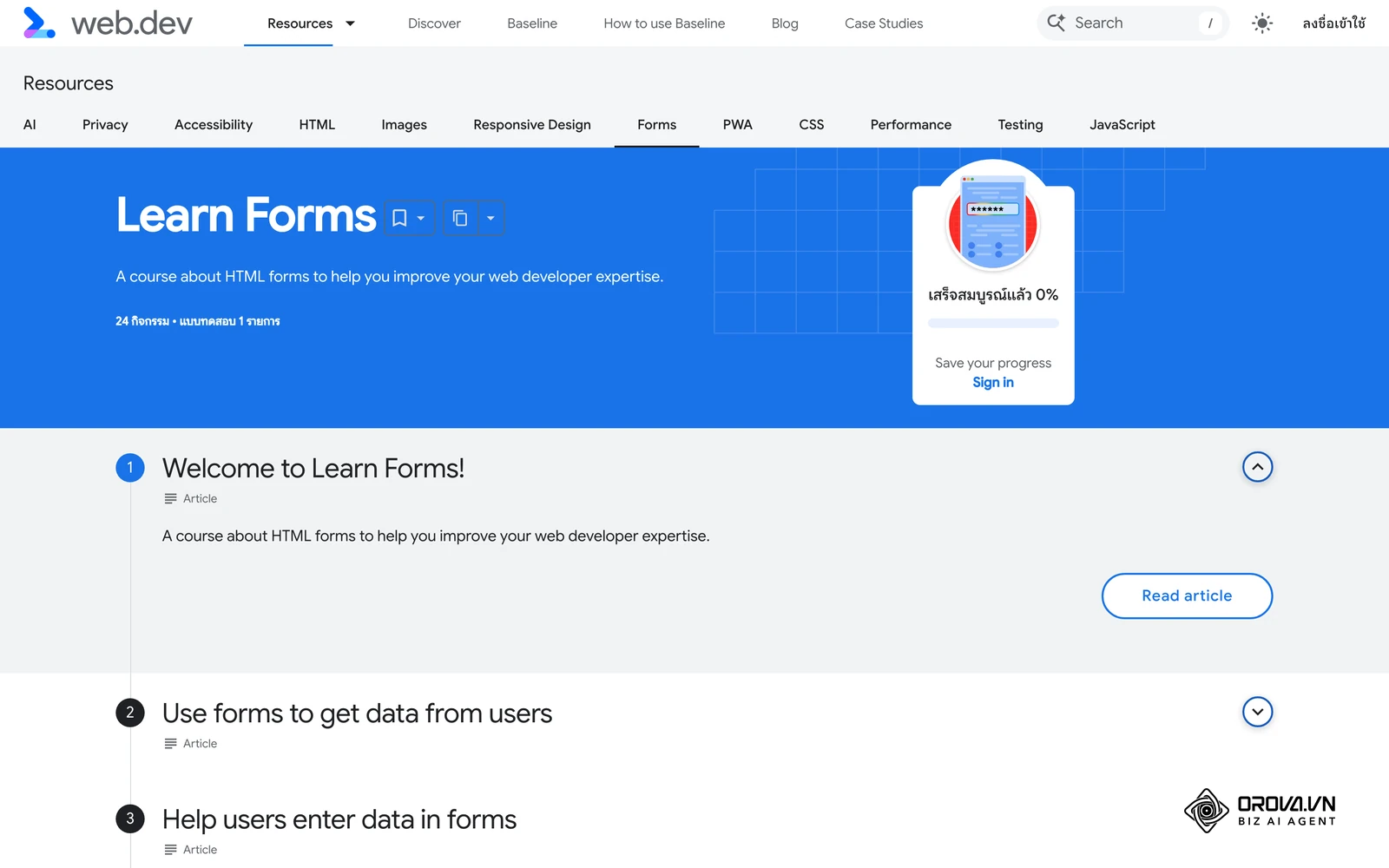
Task: Switch to the Images tab
Action: [x=404, y=124]
